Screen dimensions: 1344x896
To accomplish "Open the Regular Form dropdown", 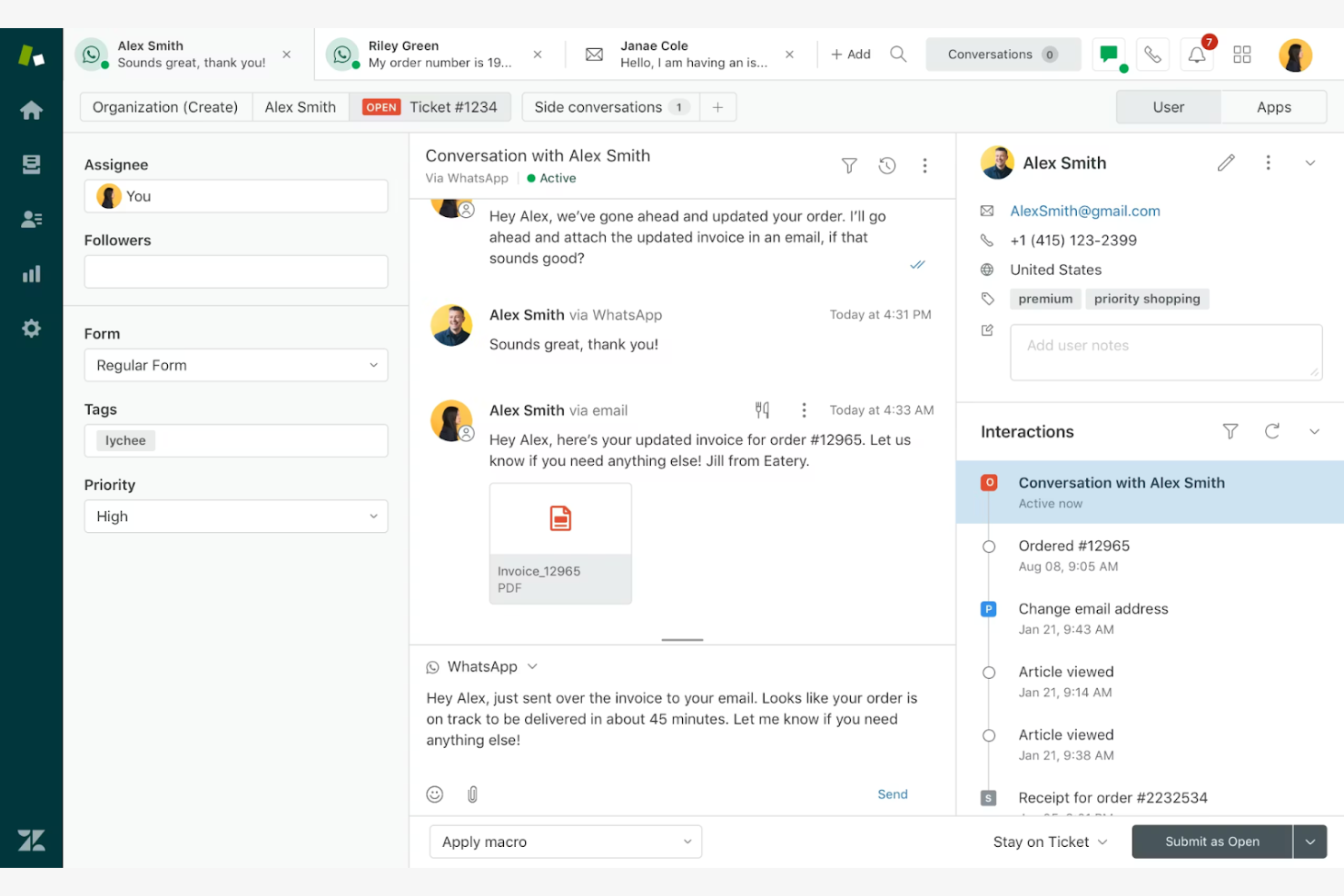I will tap(235, 365).
